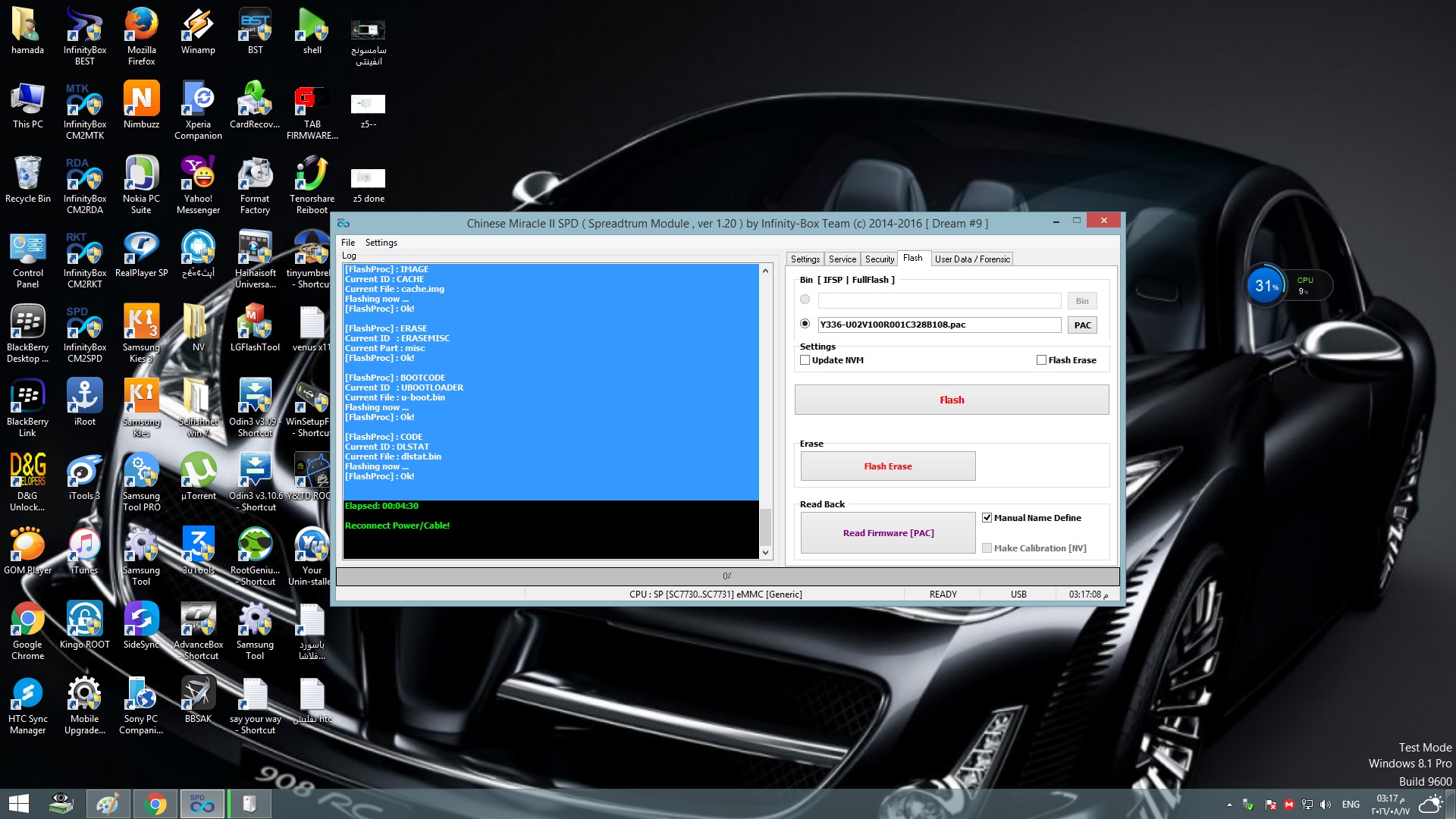Click 'Reconnect Power/Cable!' log line
The height and width of the screenshot is (819, 1456).
tap(397, 526)
